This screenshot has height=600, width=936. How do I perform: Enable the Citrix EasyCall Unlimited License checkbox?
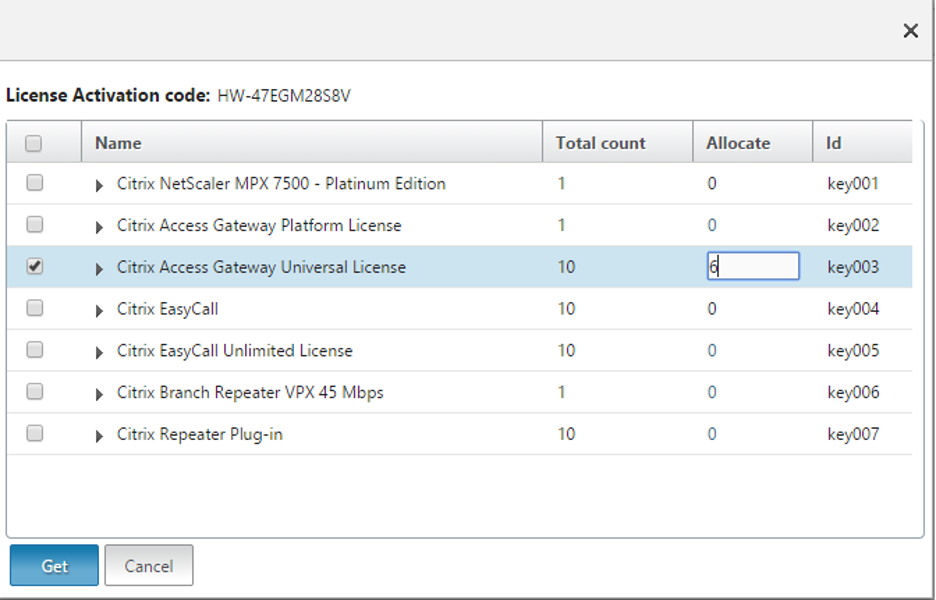(34, 350)
